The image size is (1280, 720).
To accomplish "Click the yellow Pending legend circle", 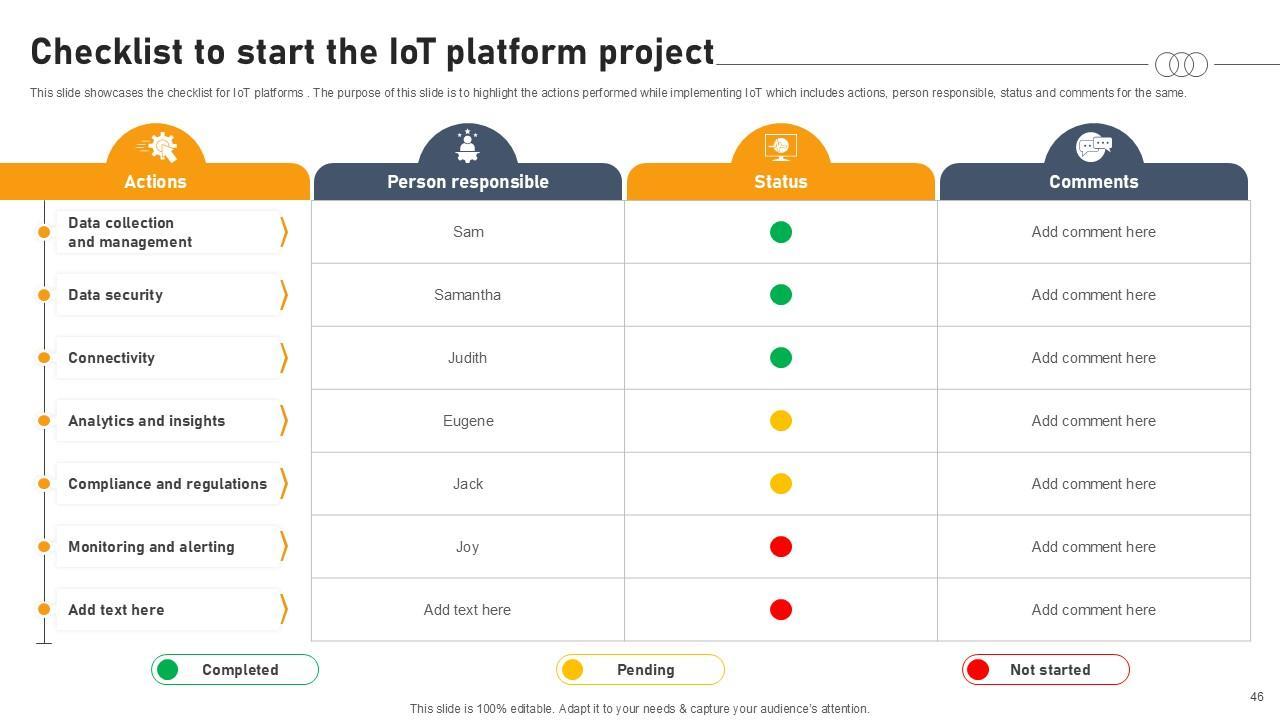I will 572,670.
